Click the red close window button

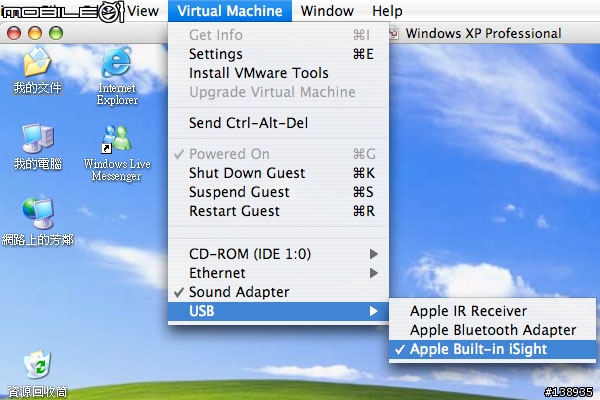pos(14,33)
